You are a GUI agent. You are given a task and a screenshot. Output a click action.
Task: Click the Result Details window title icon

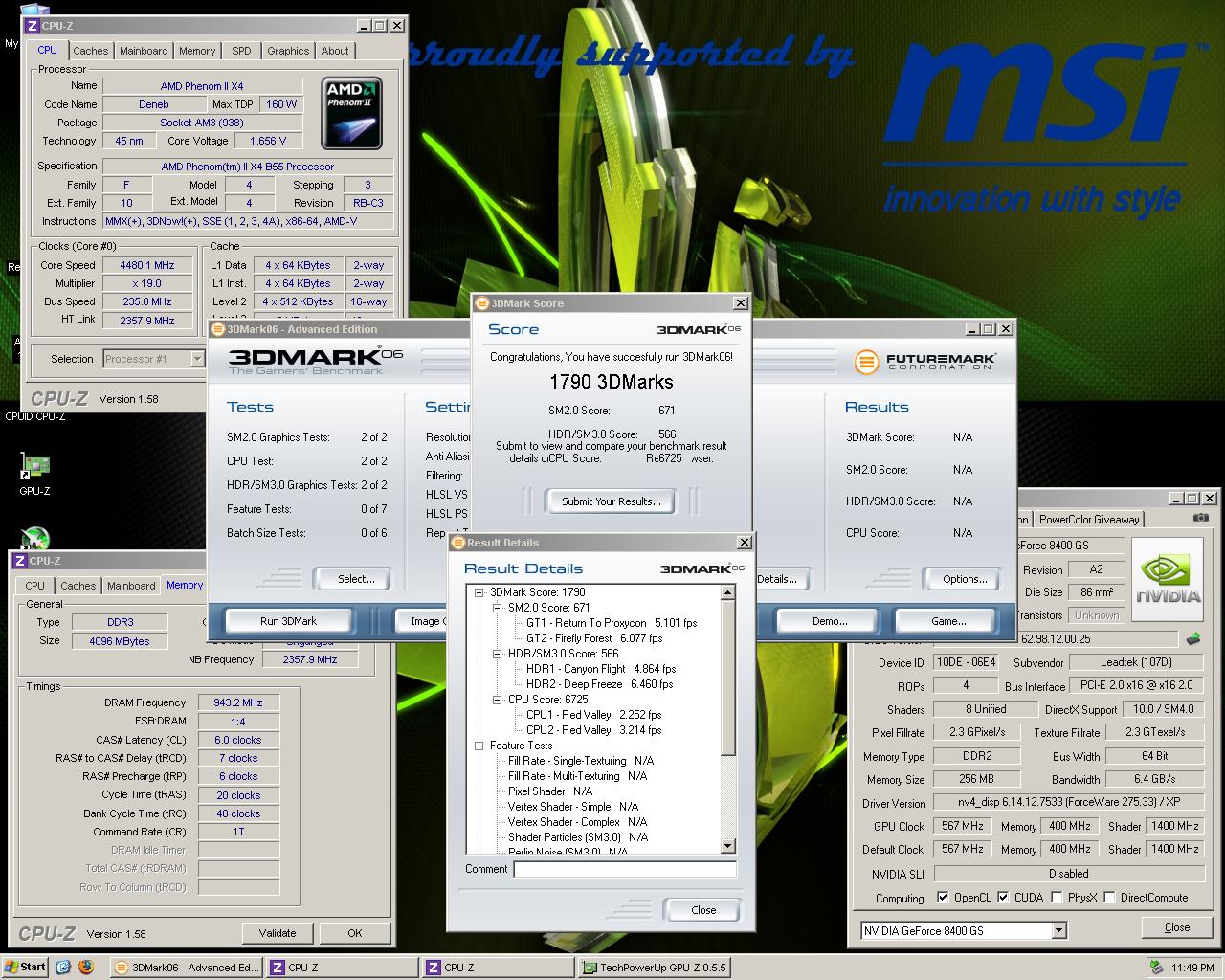pyautogui.click(x=458, y=543)
